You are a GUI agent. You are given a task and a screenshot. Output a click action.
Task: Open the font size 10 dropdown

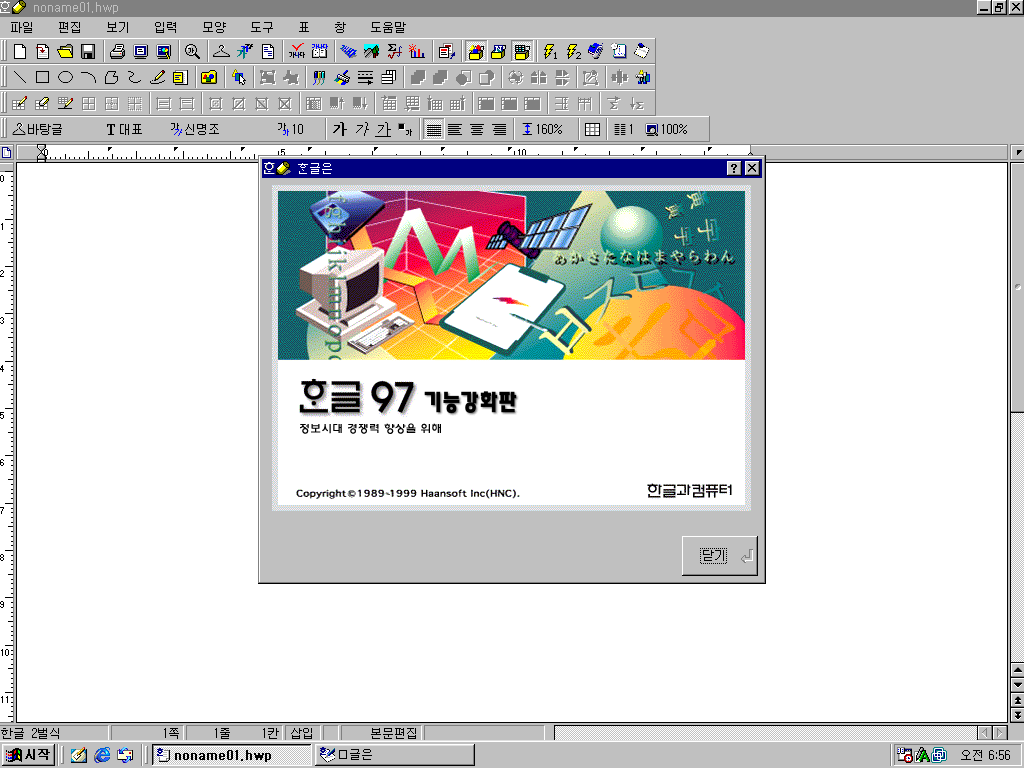291,129
